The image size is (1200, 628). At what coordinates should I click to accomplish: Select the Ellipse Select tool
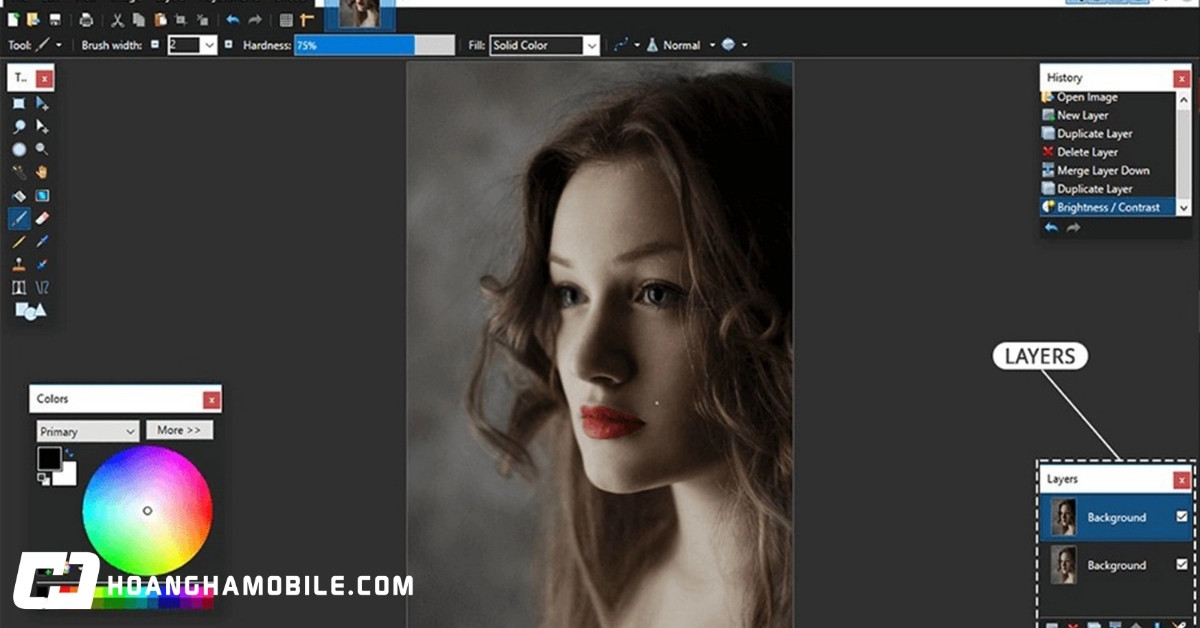pyautogui.click(x=18, y=149)
